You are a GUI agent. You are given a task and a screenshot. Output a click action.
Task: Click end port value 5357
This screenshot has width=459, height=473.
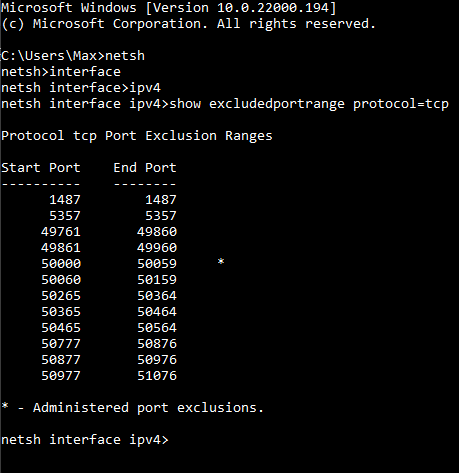point(161,216)
